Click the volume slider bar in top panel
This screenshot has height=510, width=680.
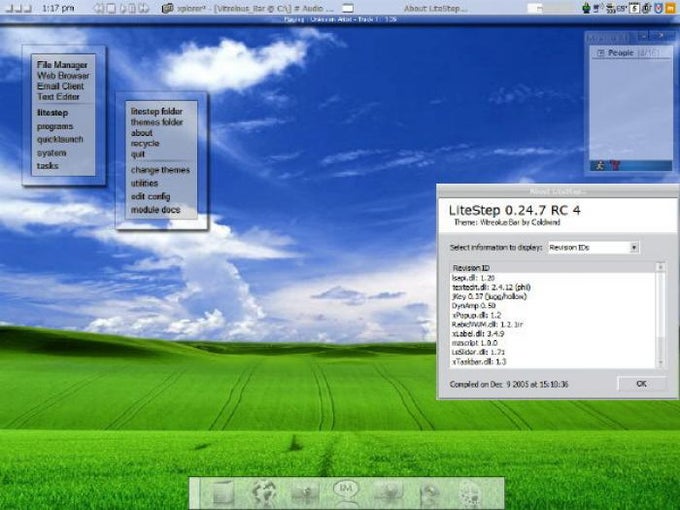tap(552, 8)
